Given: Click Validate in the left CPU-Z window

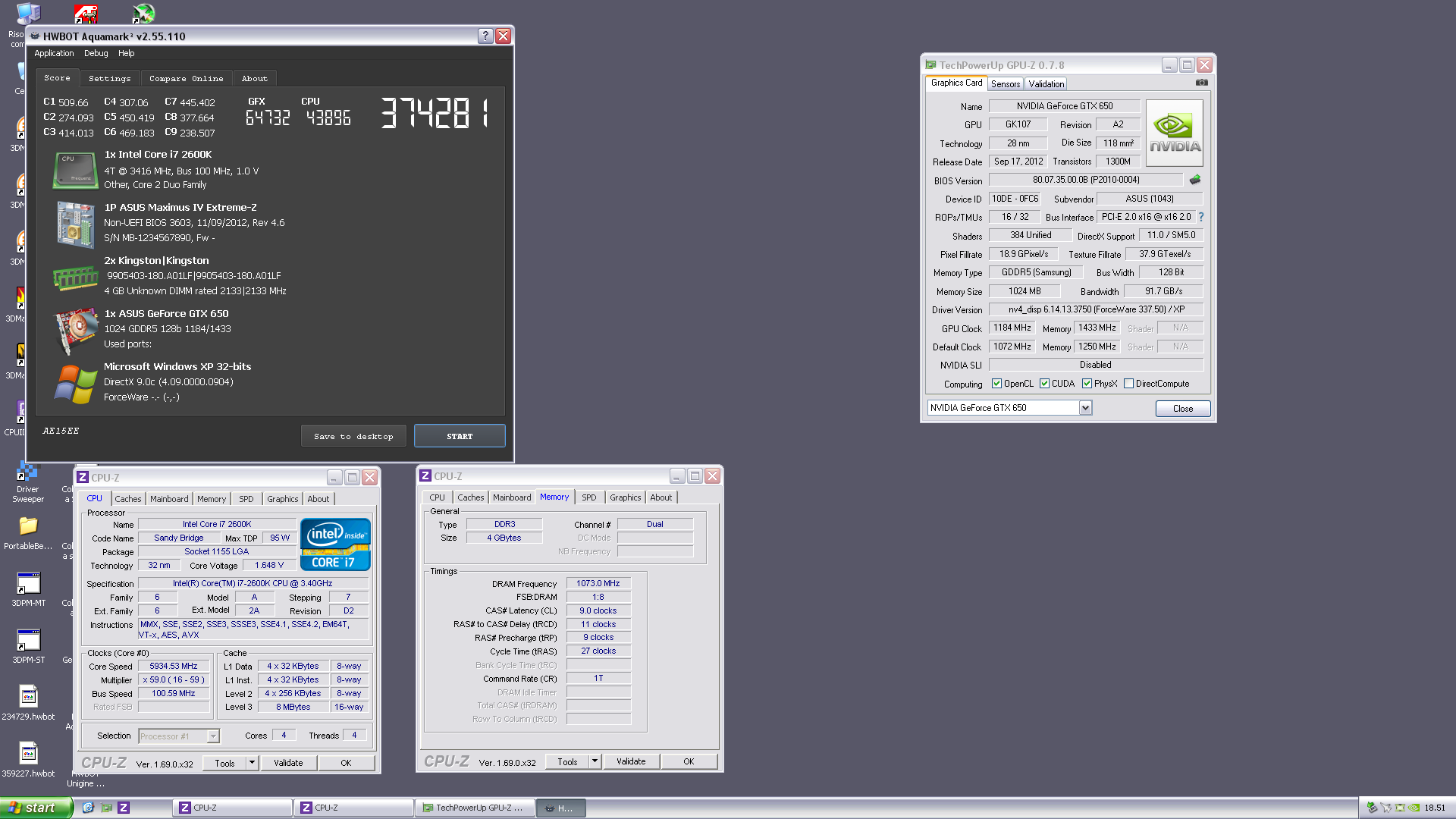Looking at the screenshot, I should click(288, 763).
